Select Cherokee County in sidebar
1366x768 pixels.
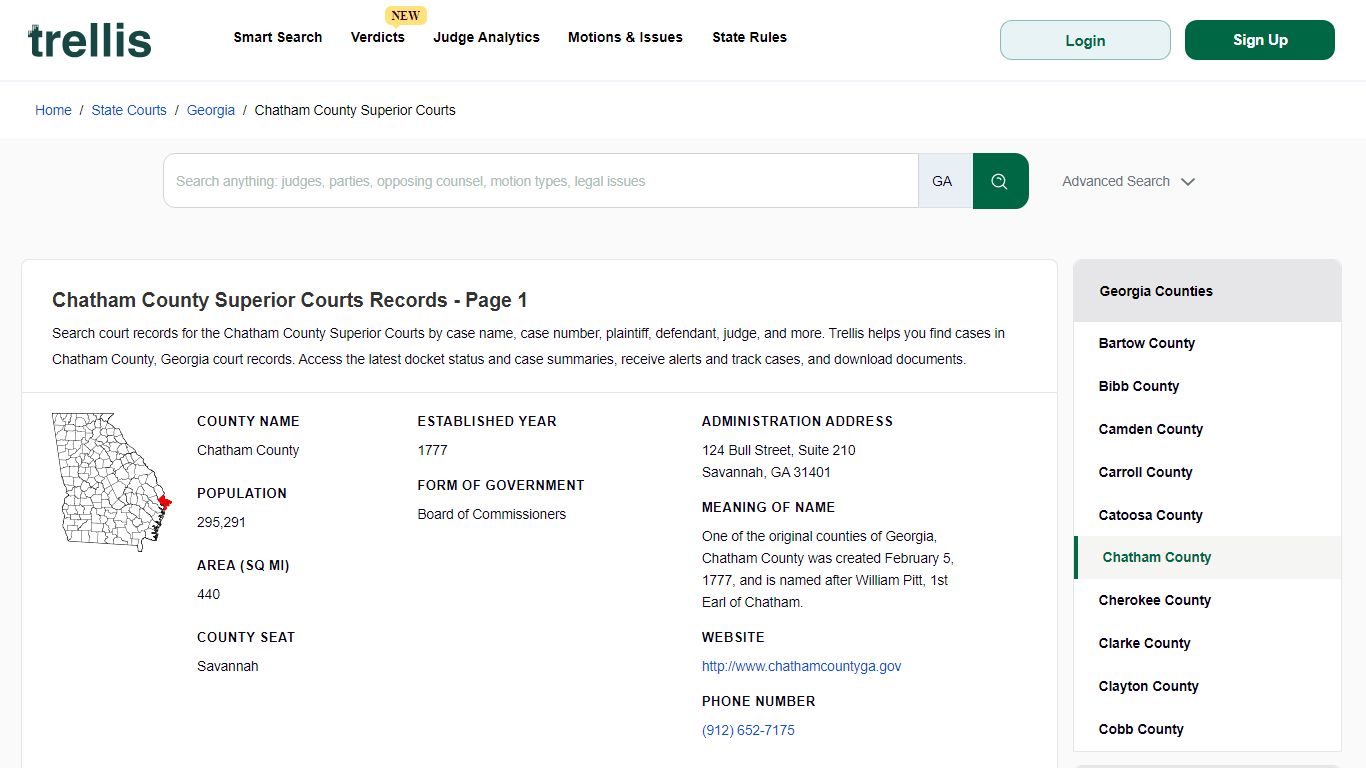point(1207,600)
